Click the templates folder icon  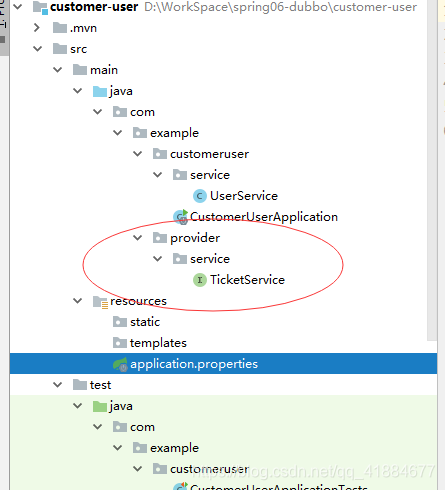(x=120, y=343)
